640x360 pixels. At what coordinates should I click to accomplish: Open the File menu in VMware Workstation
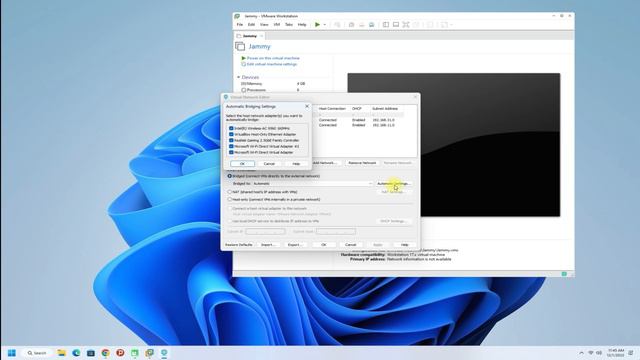pos(240,24)
